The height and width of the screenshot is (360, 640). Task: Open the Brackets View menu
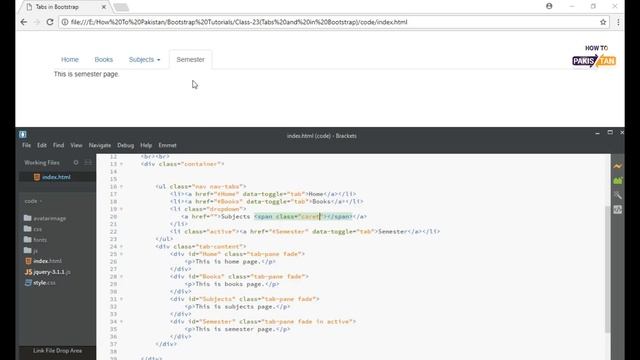(76, 145)
